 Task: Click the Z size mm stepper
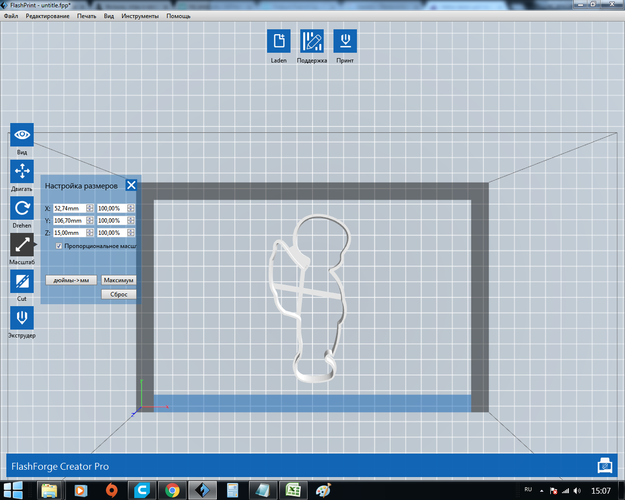(x=90, y=232)
